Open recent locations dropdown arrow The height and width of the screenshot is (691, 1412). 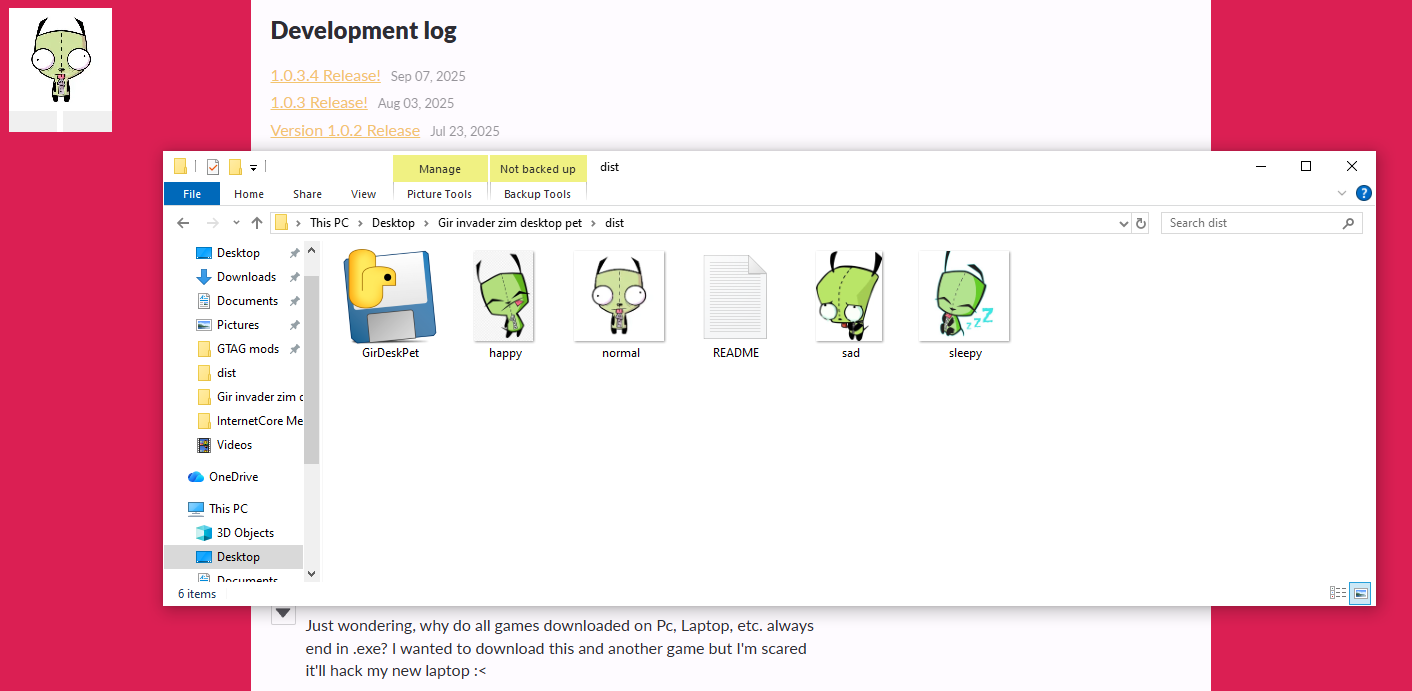pos(236,223)
